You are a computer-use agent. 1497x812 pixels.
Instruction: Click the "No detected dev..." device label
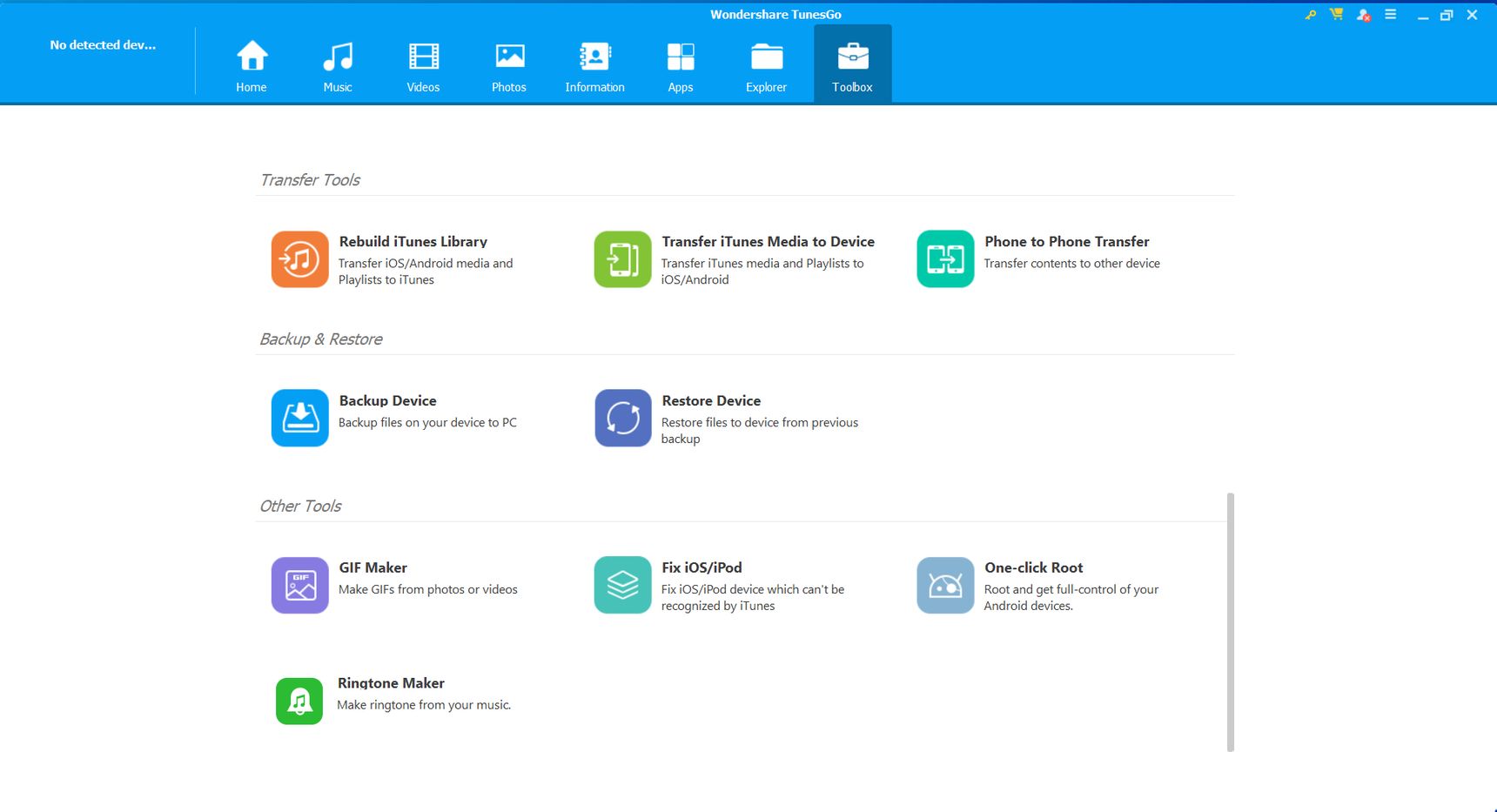click(103, 45)
